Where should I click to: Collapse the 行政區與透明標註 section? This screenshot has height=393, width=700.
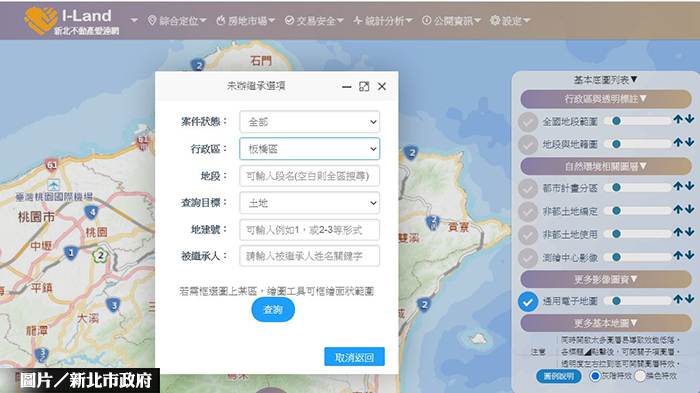coord(606,99)
